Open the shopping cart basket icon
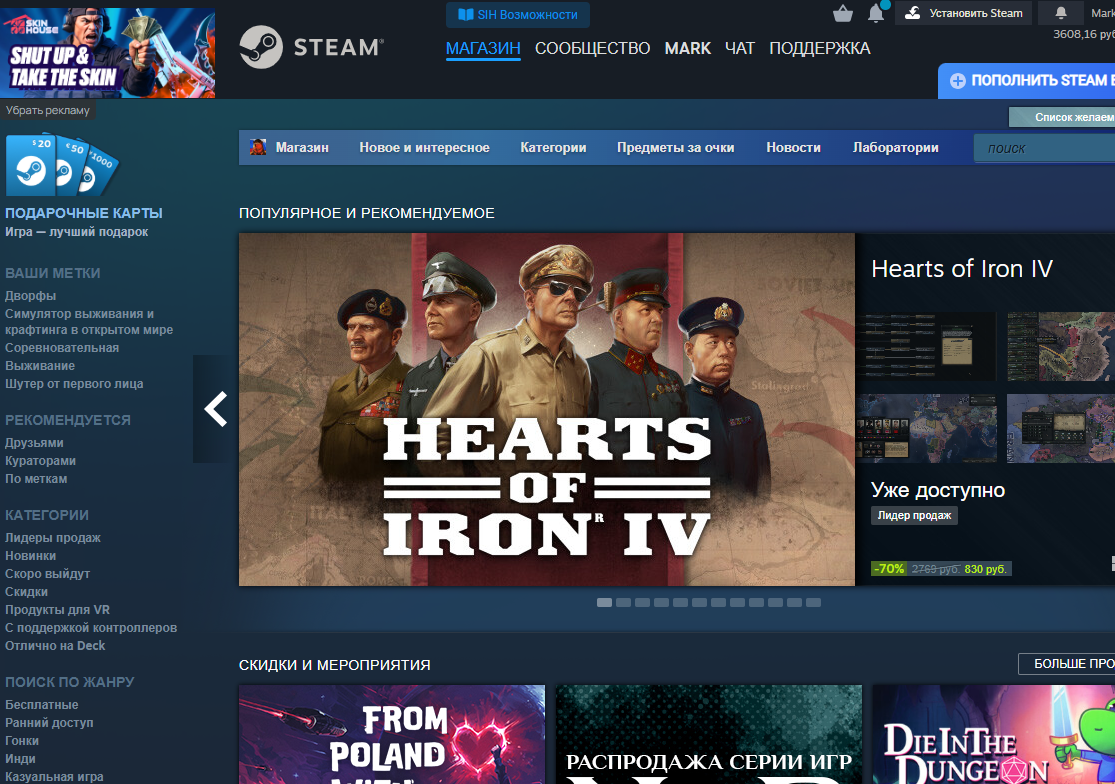 click(843, 14)
